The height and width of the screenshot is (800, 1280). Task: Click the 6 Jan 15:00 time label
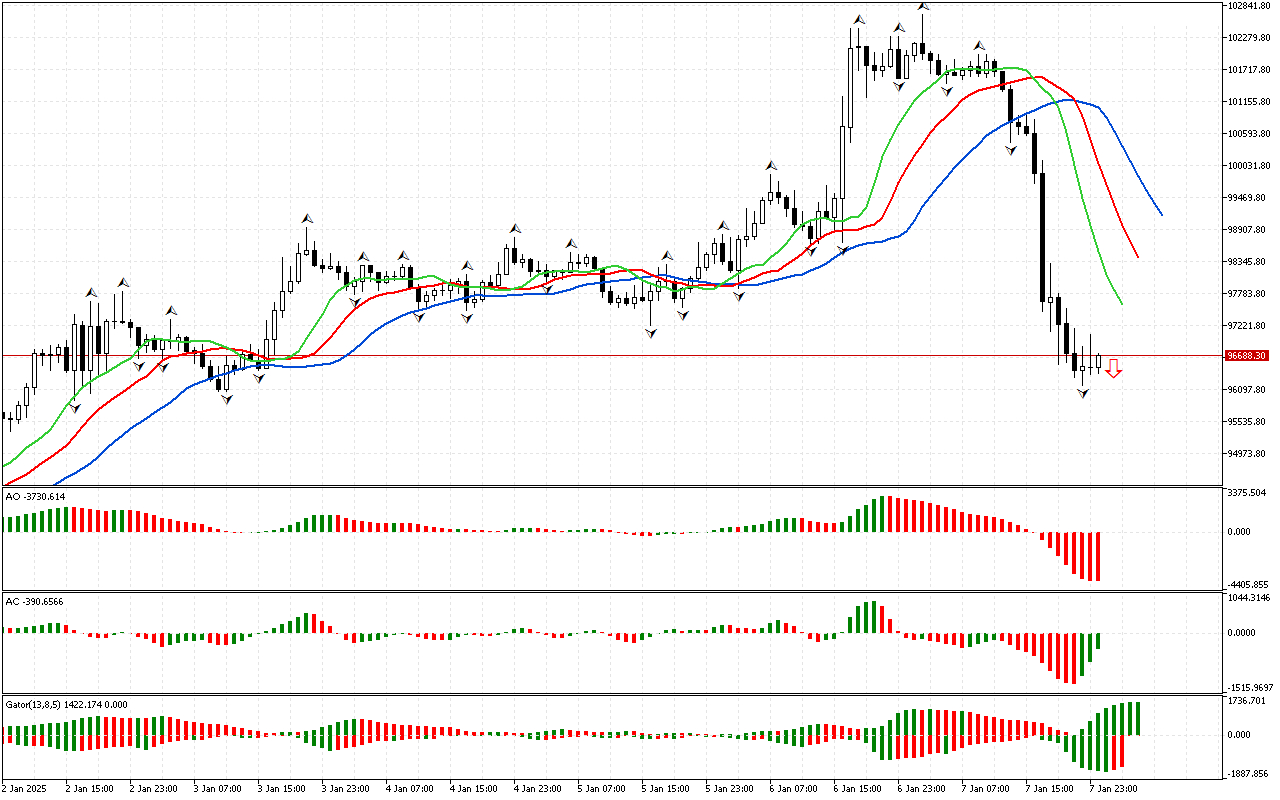click(857, 788)
